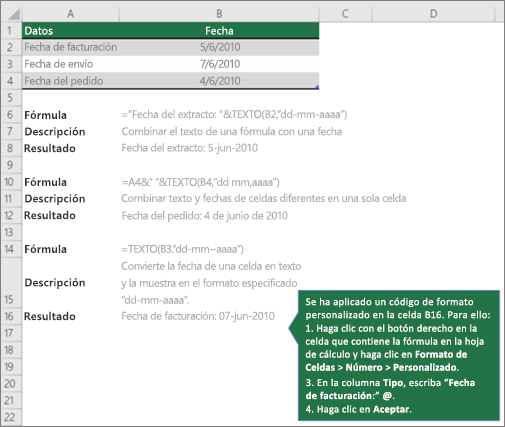Image resolution: width=505 pixels, height=427 pixels.
Task: Select row 13 header
Action: 10,232
